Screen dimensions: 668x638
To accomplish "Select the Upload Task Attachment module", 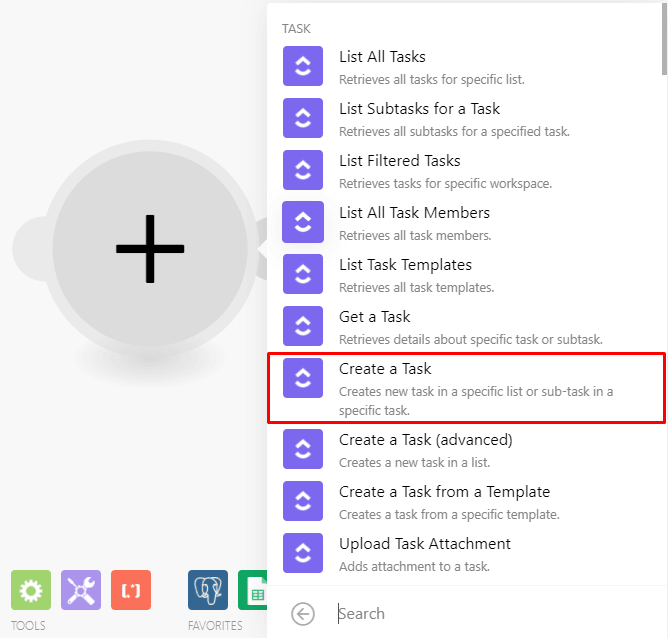I will click(x=424, y=544).
